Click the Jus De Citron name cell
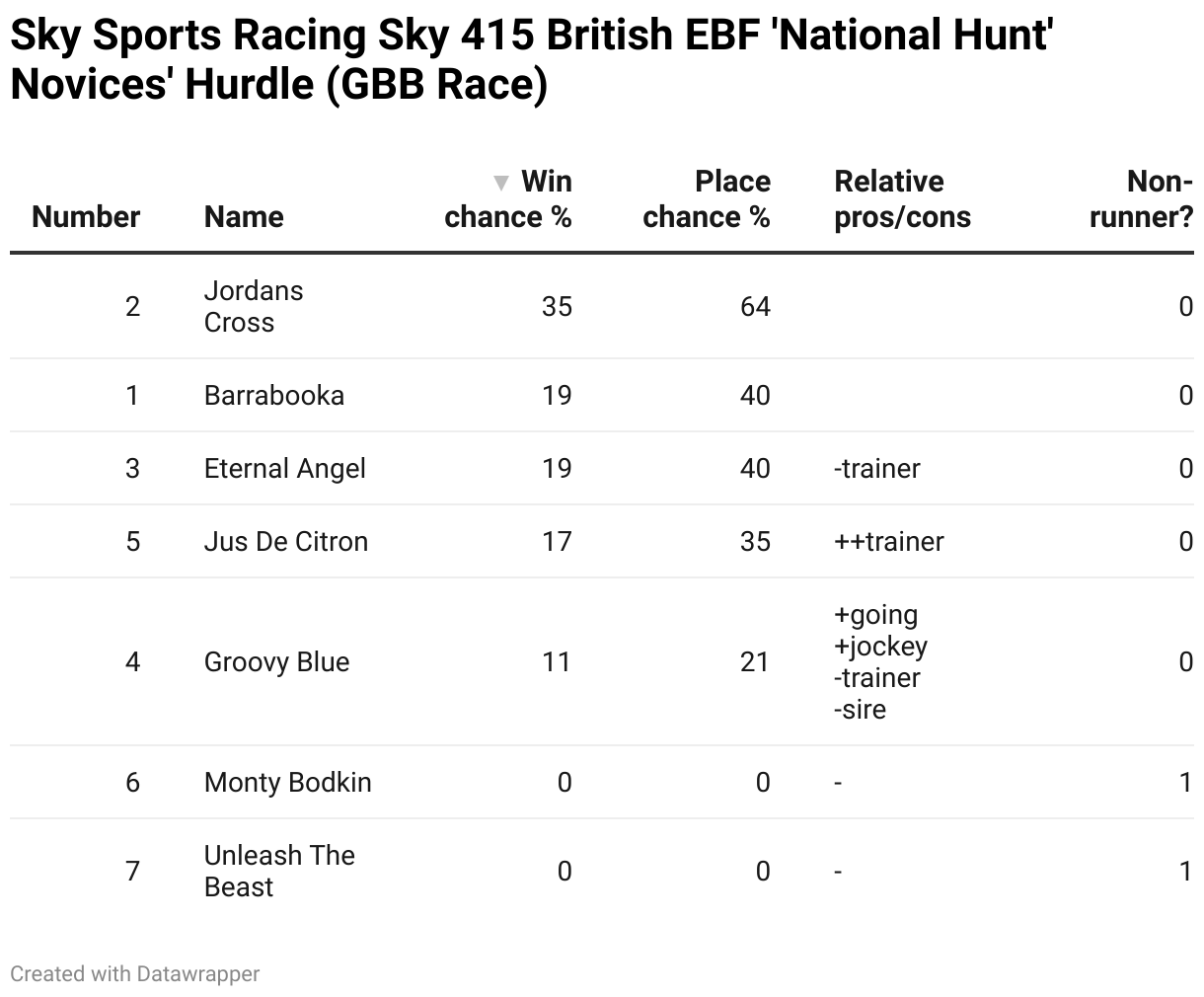 coord(286,542)
